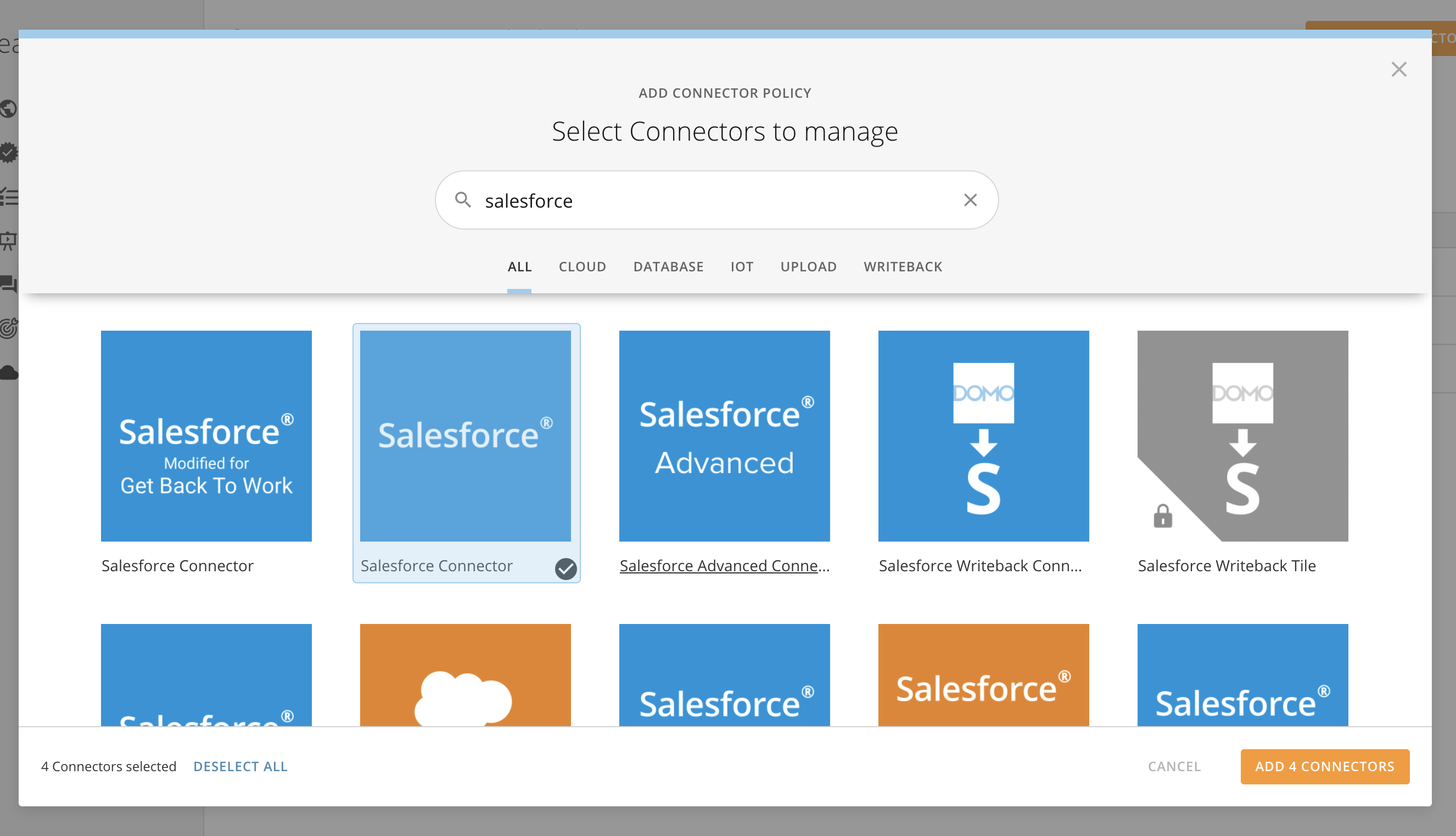
Task: Select the certification badge icon in the sidebar
Action: click(8, 153)
